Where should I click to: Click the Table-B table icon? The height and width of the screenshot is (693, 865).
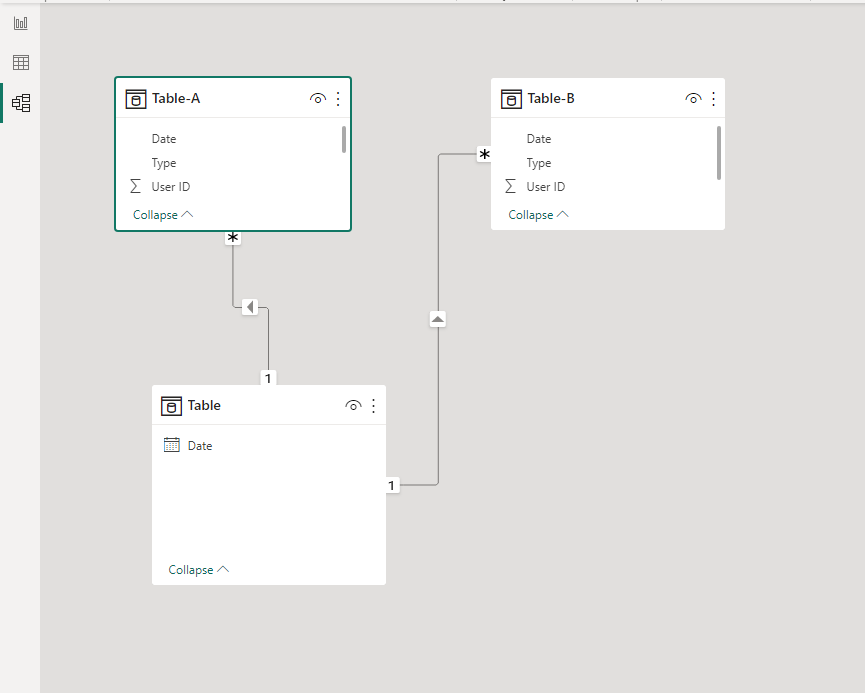pyautogui.click(x=511, y=99)
